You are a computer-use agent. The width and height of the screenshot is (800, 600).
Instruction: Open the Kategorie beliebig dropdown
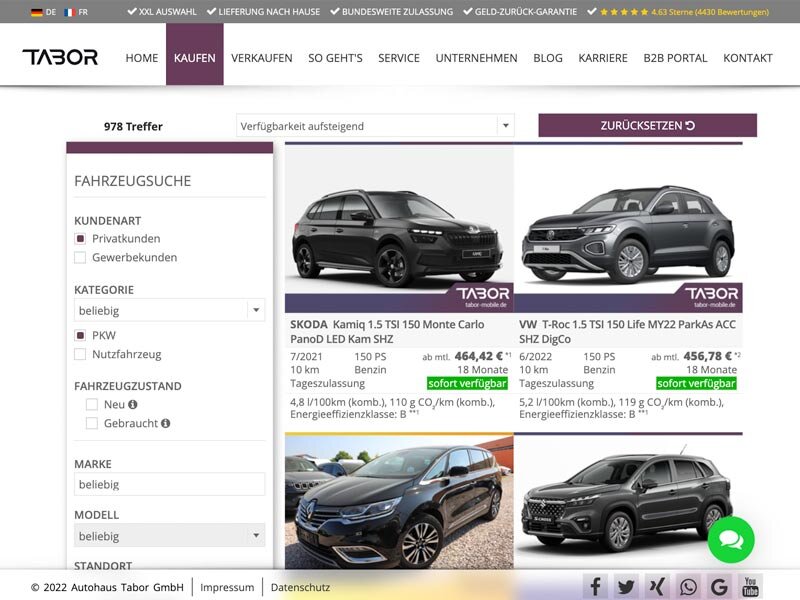(168, 308)
